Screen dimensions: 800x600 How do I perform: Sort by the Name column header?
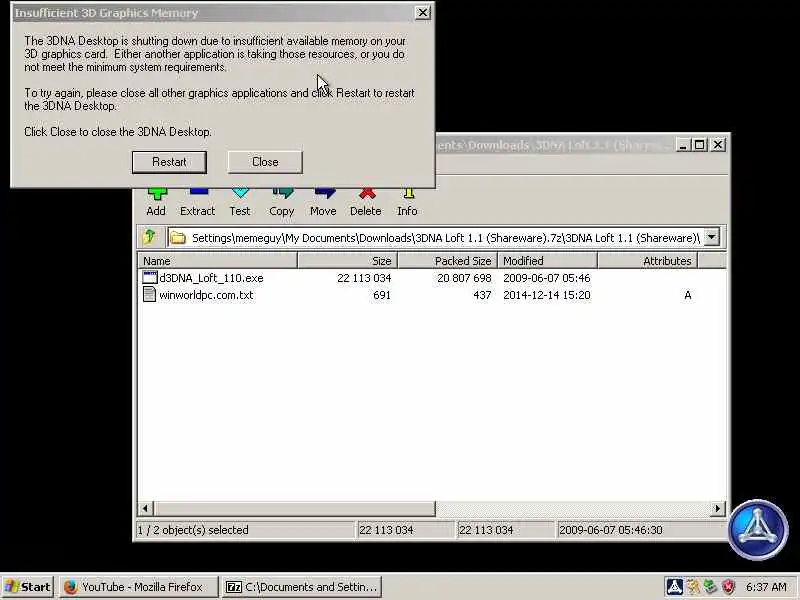(217, 261)
